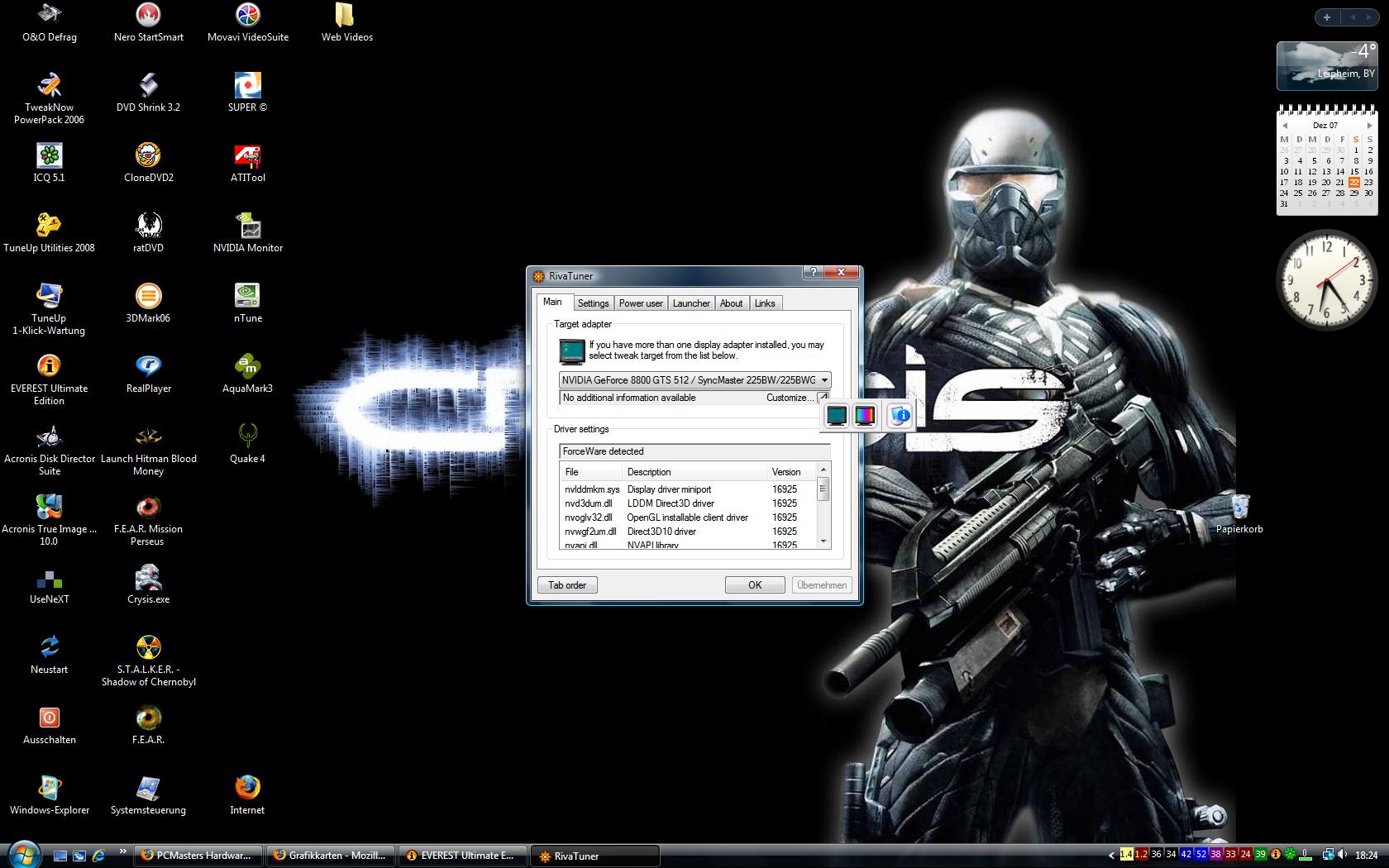Click the ICQ flower tray icon
The width and height of the screenshot is (1389, 868).
[x=1290, y=855]
